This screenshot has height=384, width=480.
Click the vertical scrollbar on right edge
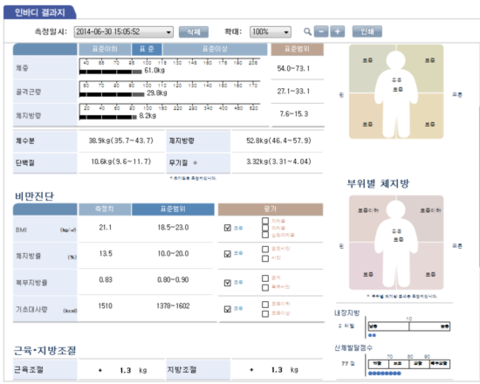tap(479, 187)
